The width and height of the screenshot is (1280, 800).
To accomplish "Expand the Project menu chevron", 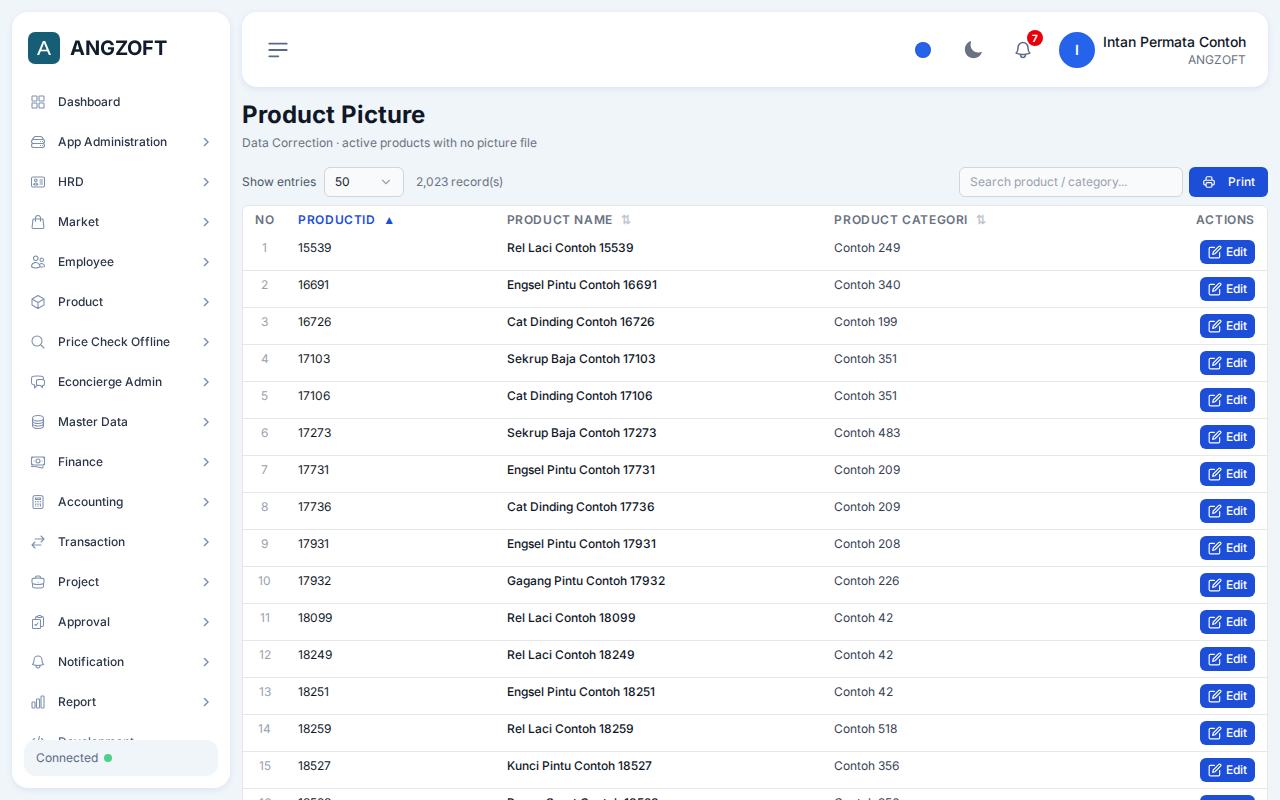I will pos(206,582).
